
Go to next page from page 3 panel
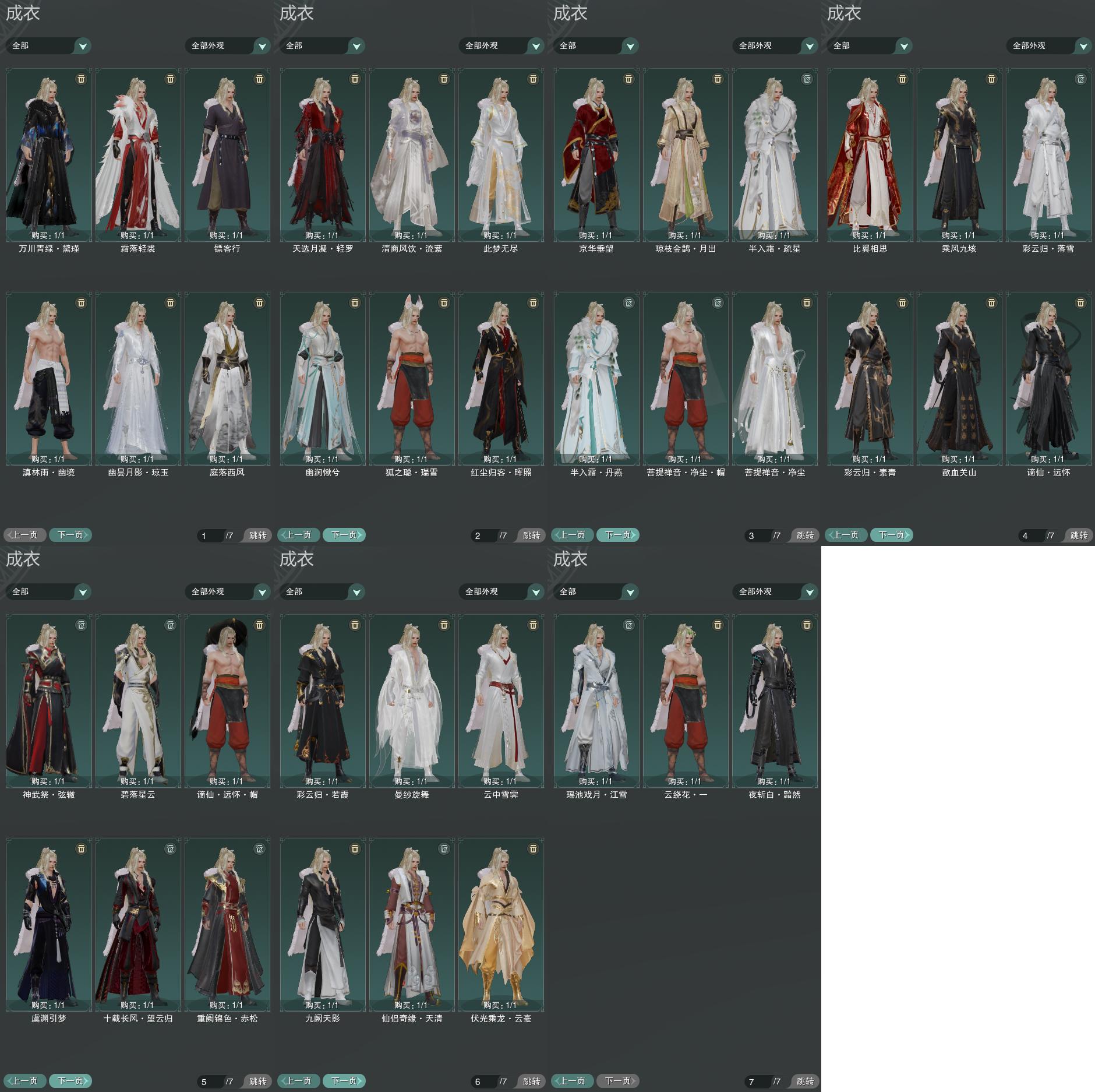click(617, 535)
